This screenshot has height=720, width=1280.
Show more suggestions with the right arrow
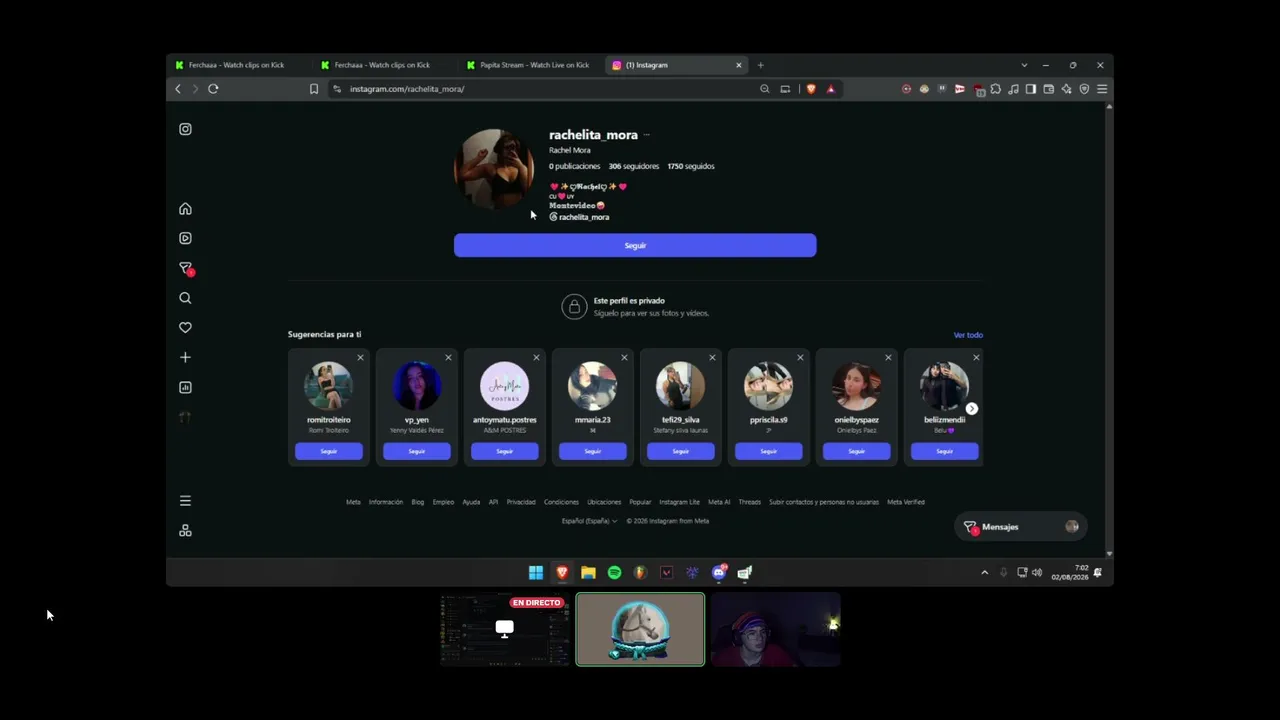point(971,408)
